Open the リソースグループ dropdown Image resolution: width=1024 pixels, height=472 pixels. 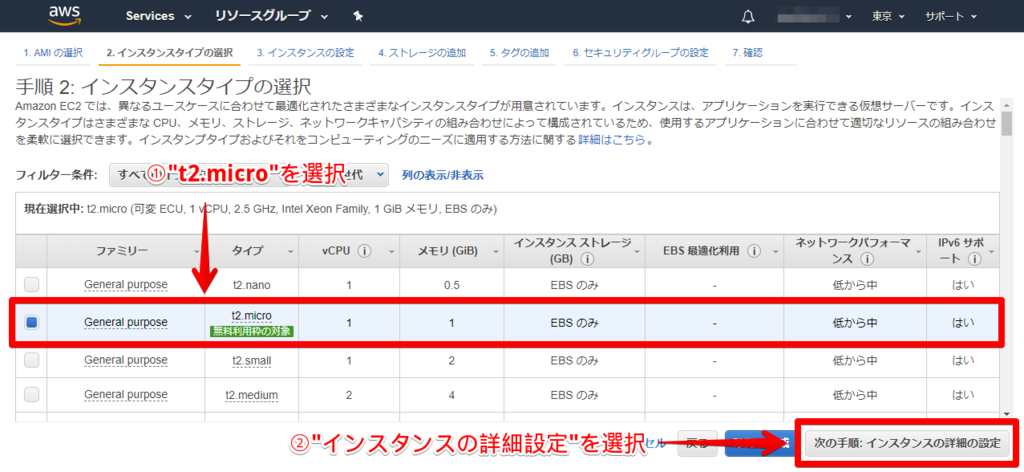(272, 16)
